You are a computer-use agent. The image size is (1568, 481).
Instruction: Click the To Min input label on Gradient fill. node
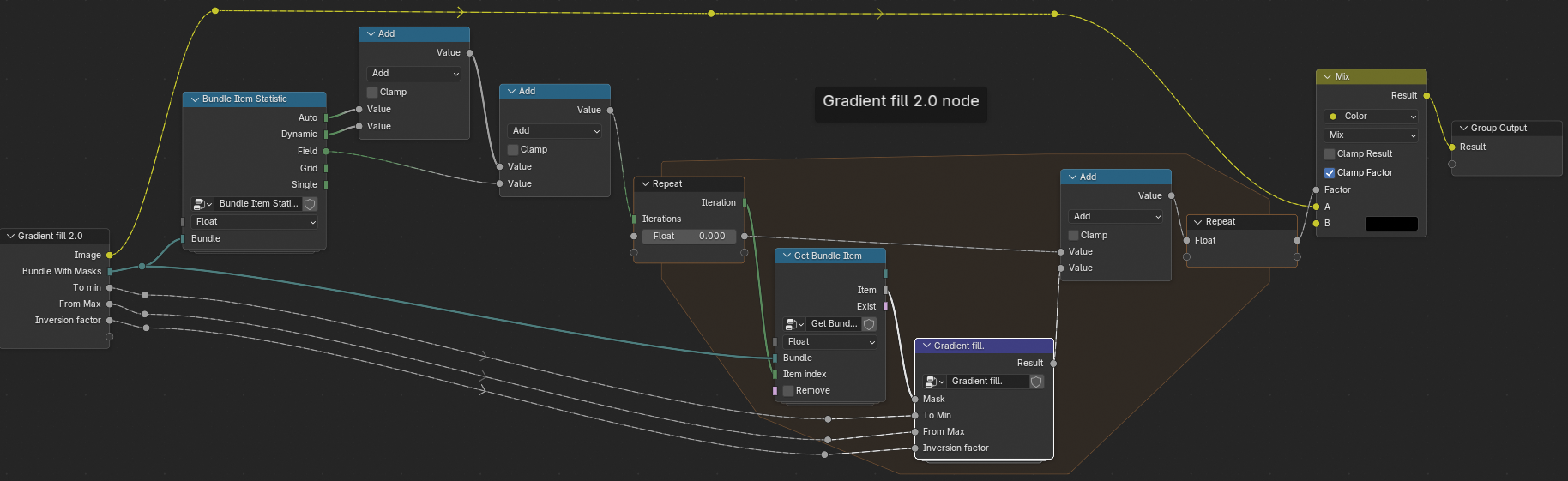[937, 415]
